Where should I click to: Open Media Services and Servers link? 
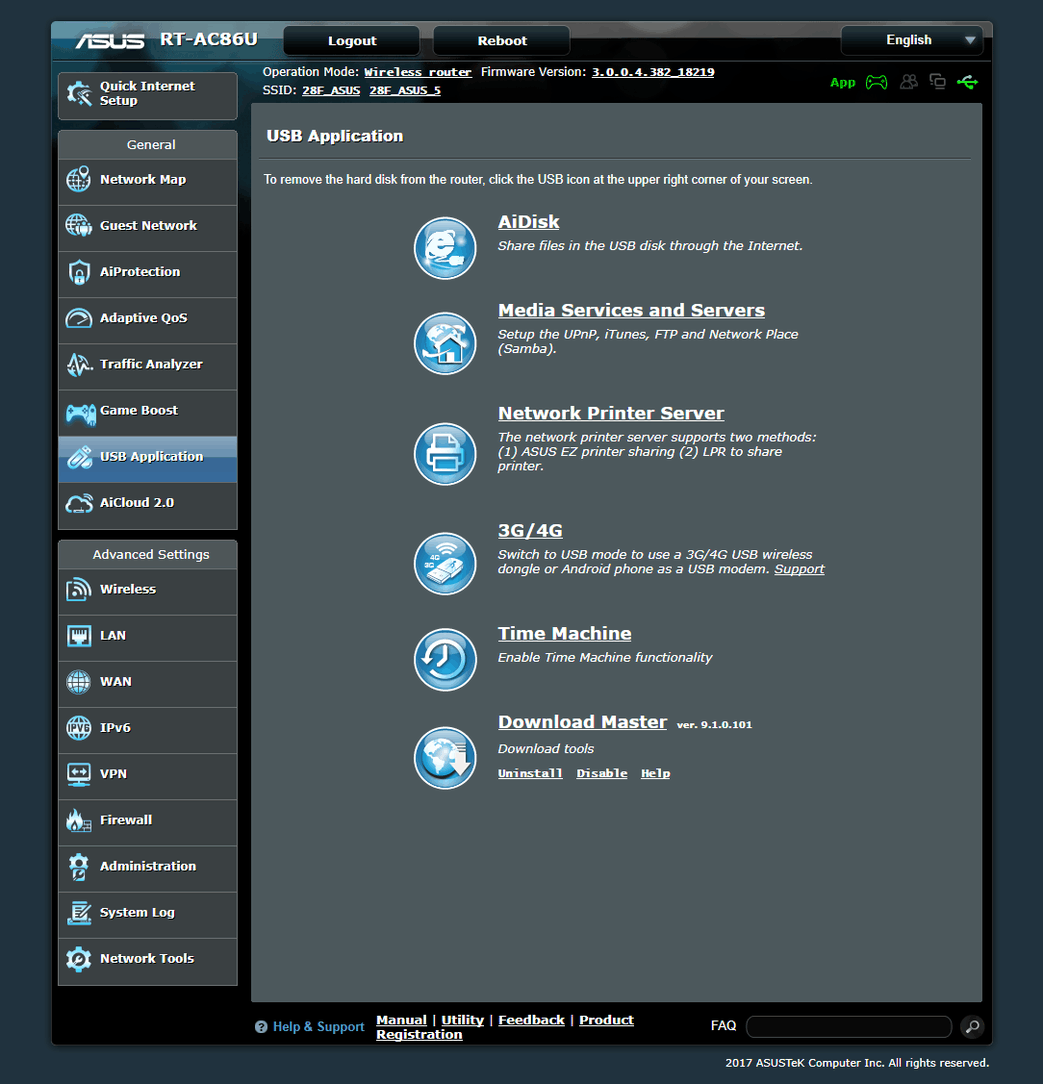631,310
